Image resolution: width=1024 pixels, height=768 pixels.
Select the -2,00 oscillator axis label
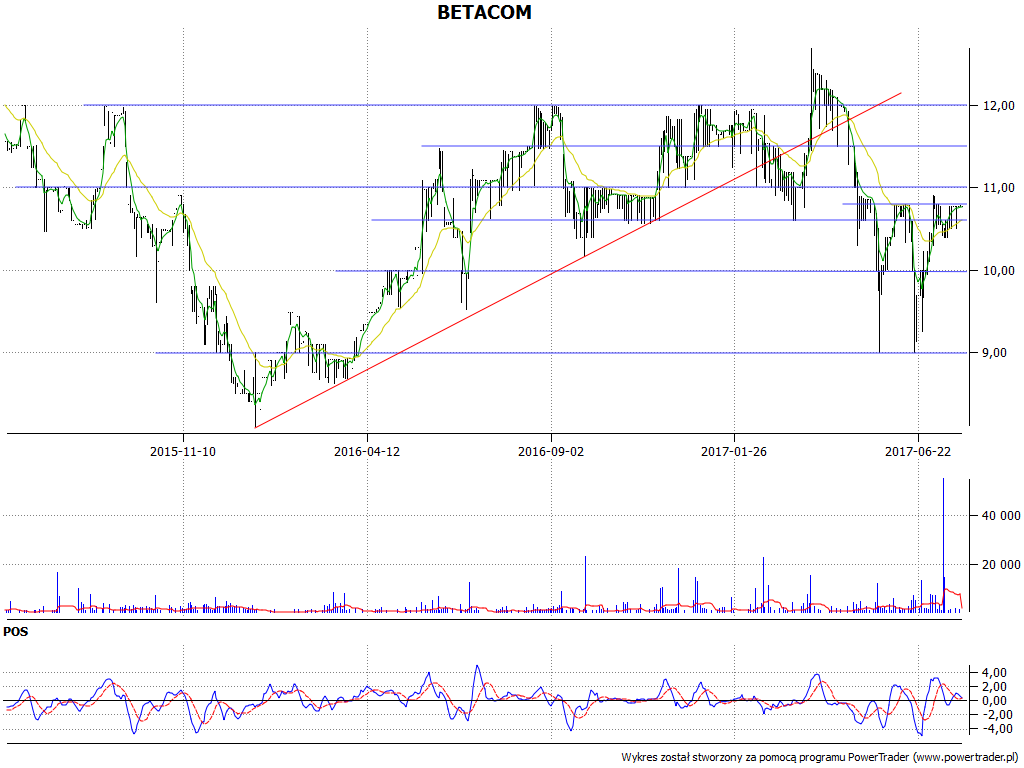coord(996,715)
